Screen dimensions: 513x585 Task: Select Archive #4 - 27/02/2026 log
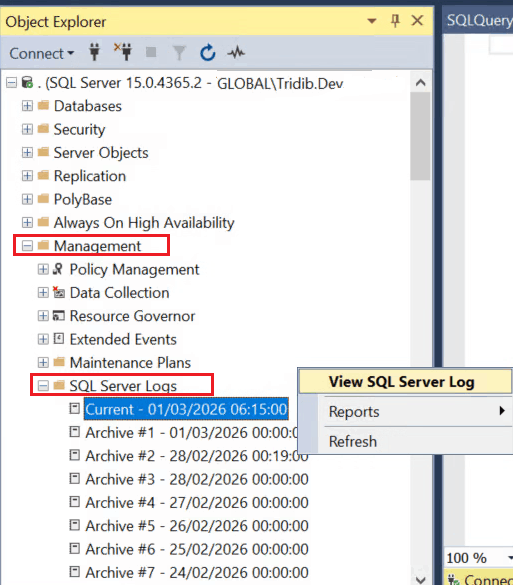point(197,503)
